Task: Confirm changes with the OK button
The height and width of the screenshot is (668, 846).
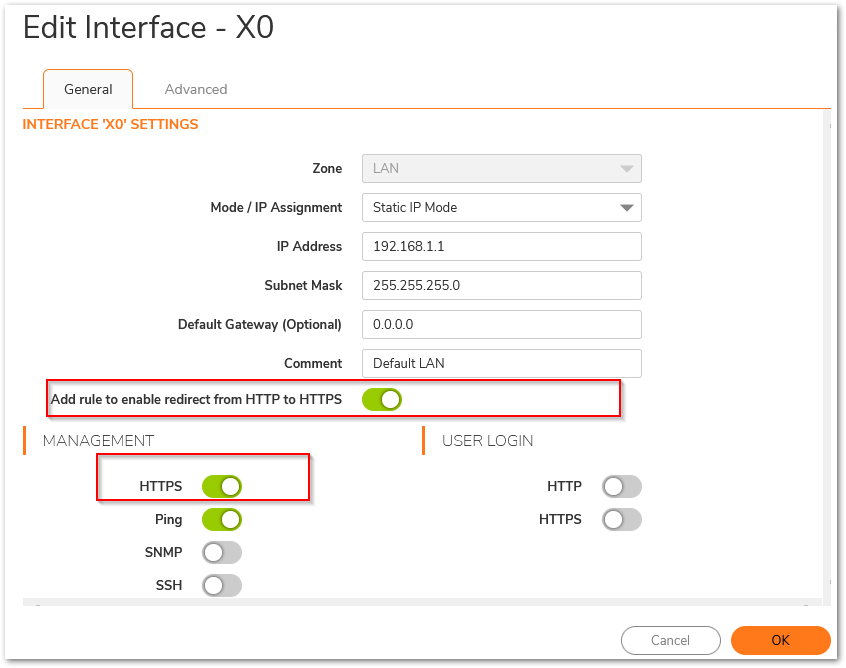Action: pos(780,640)
